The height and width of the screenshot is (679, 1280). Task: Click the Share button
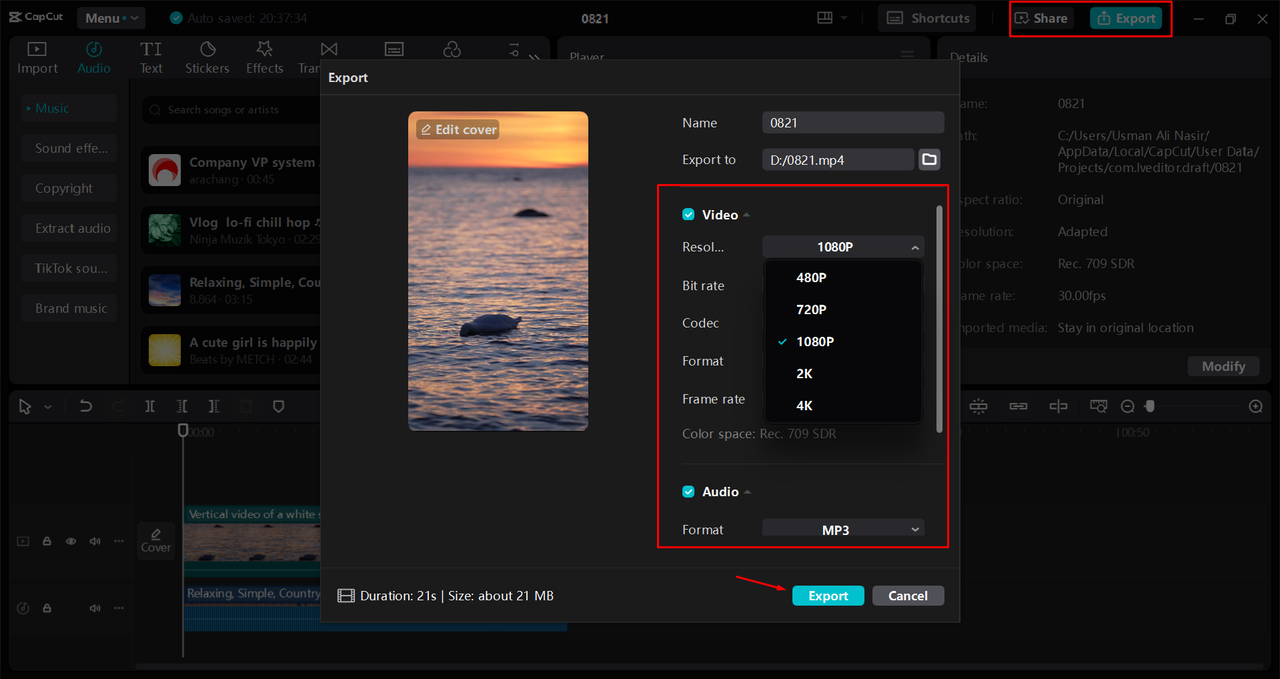click(x=1041, y=18)
